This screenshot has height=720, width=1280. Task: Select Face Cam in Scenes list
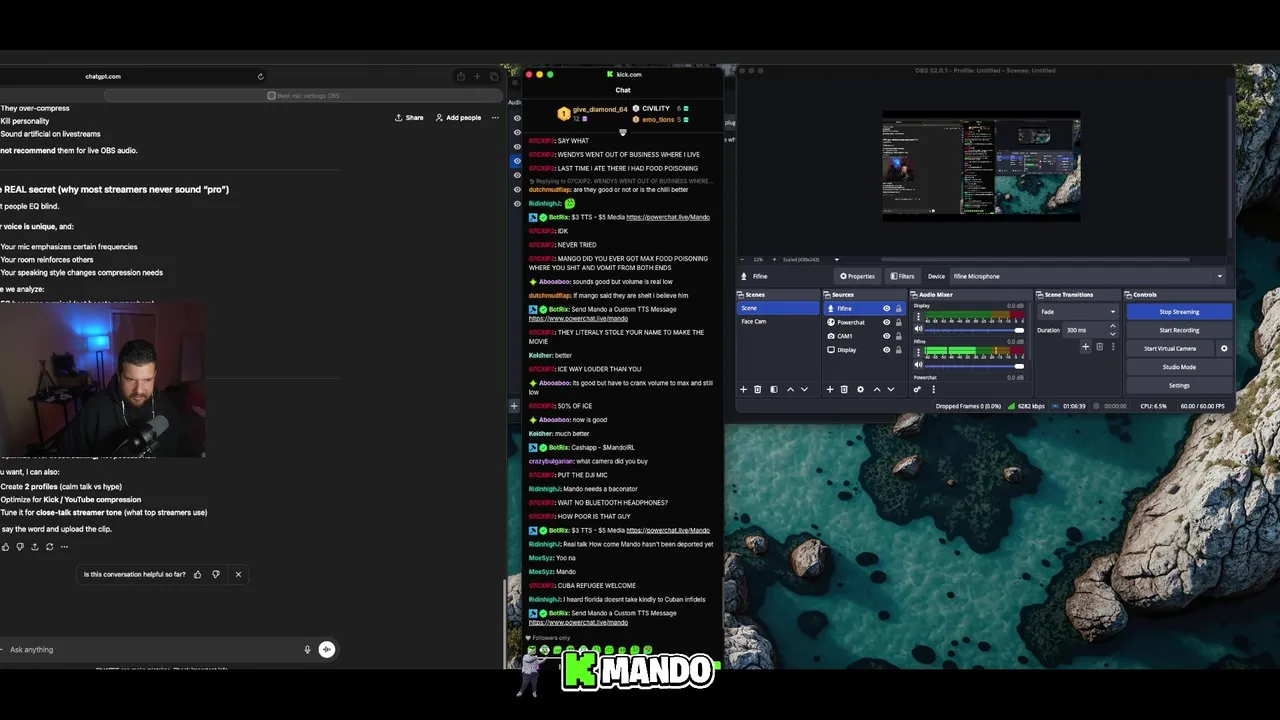(x=778, y=321)
